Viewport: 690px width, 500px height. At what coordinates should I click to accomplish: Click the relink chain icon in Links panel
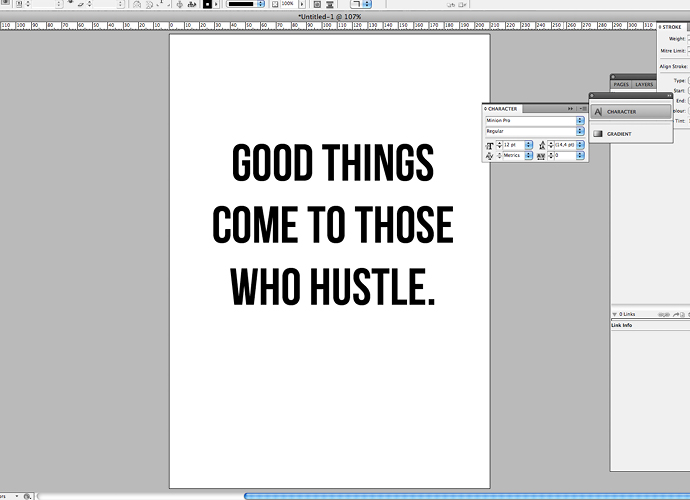tap(664, 314)
